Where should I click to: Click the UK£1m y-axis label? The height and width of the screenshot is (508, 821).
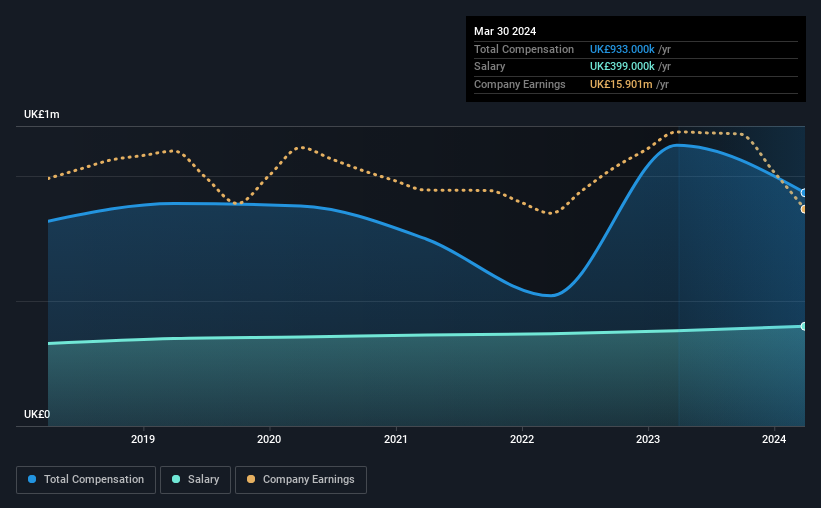[41, 114]
